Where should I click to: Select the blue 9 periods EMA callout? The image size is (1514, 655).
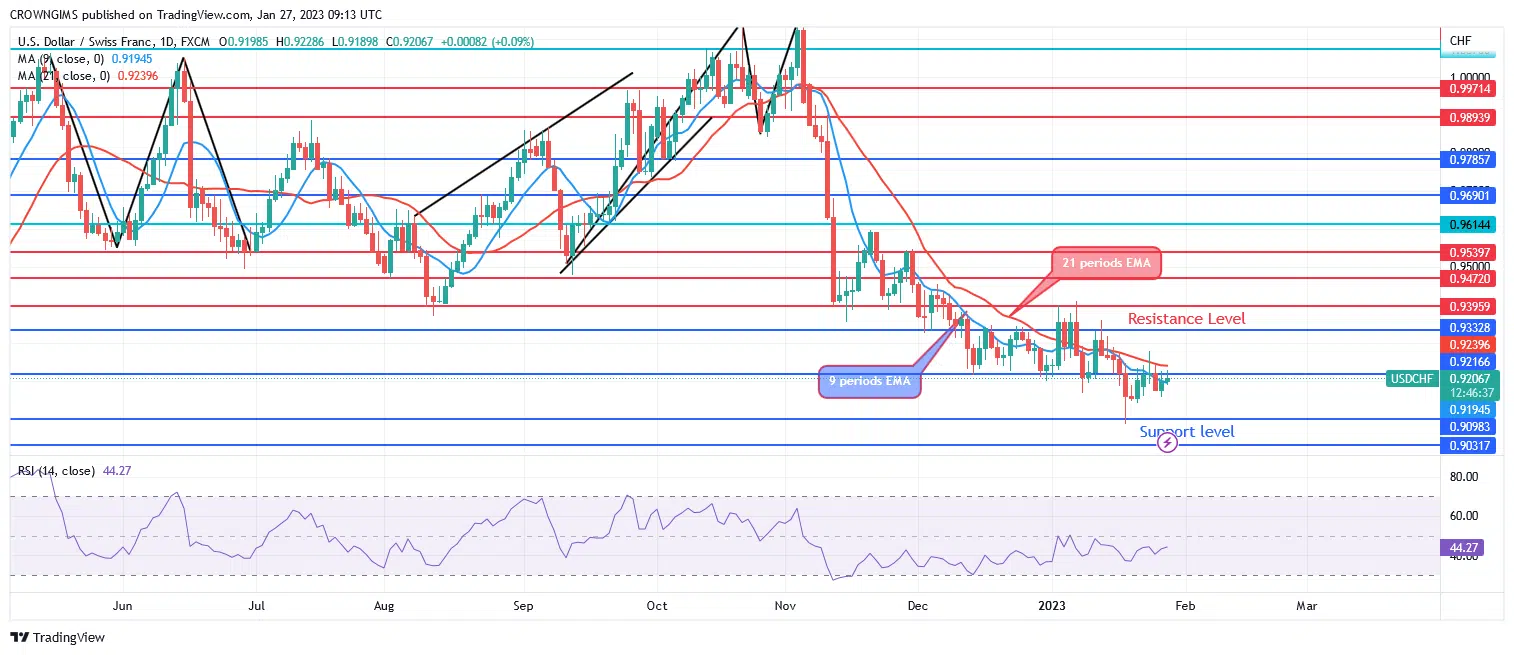pos(868,381)
